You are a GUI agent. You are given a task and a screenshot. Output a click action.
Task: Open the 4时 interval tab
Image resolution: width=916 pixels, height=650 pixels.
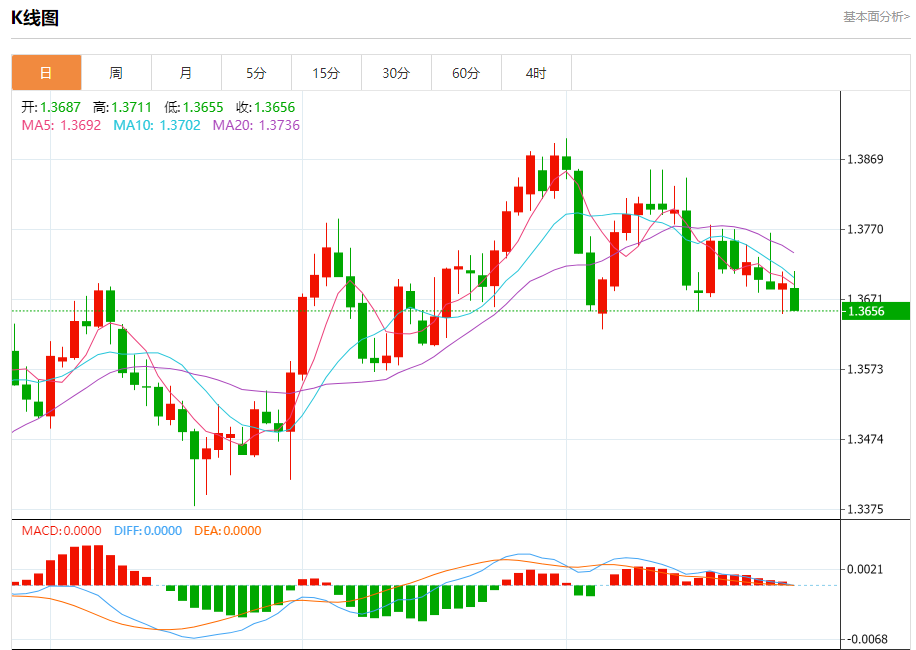[537, 73]
